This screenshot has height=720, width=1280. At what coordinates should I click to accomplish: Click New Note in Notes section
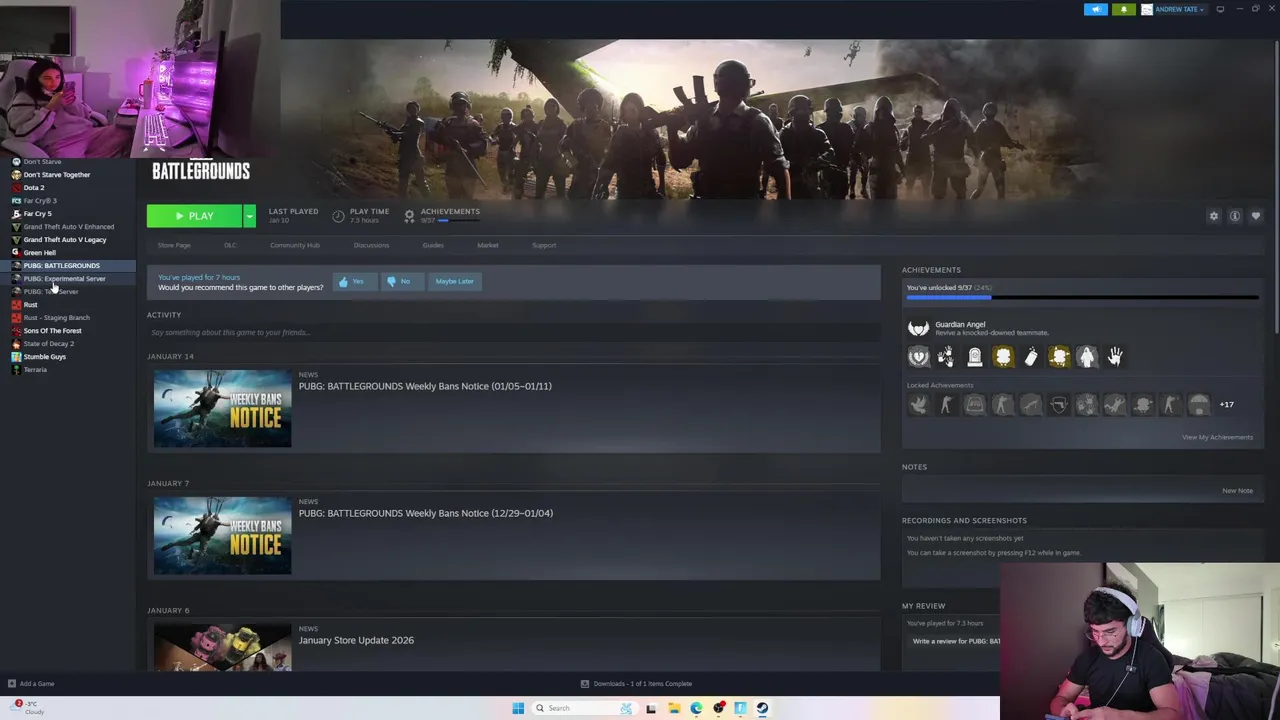tap(1237, 491)
